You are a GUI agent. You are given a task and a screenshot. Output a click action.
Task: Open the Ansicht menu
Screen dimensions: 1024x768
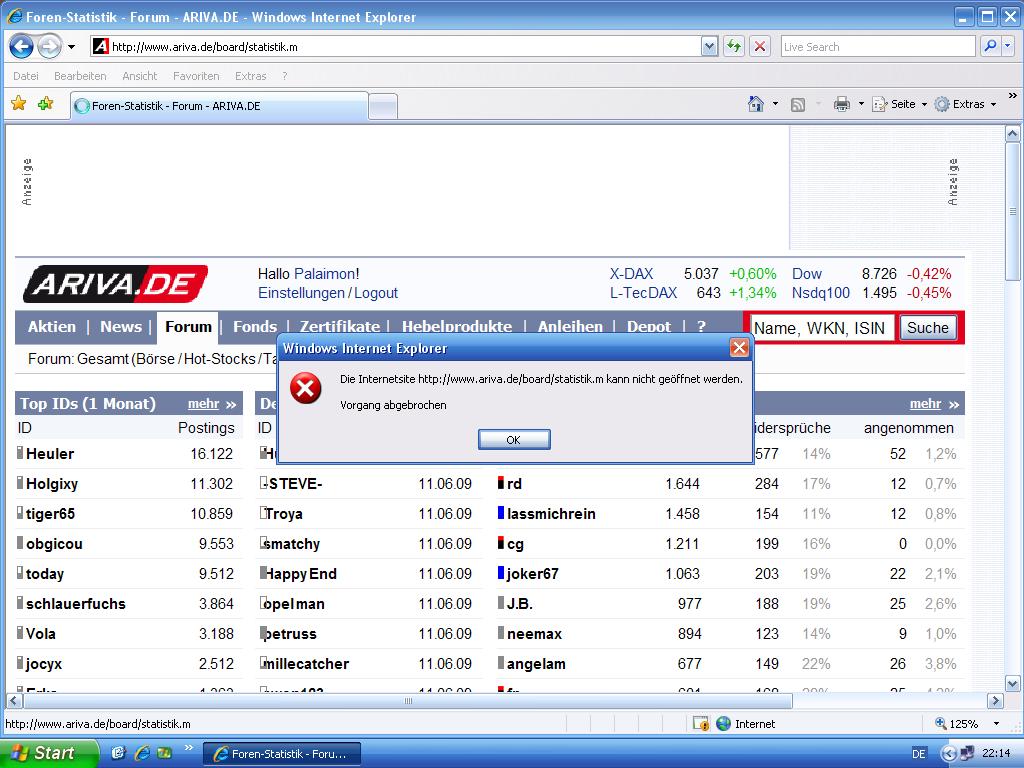140,76
